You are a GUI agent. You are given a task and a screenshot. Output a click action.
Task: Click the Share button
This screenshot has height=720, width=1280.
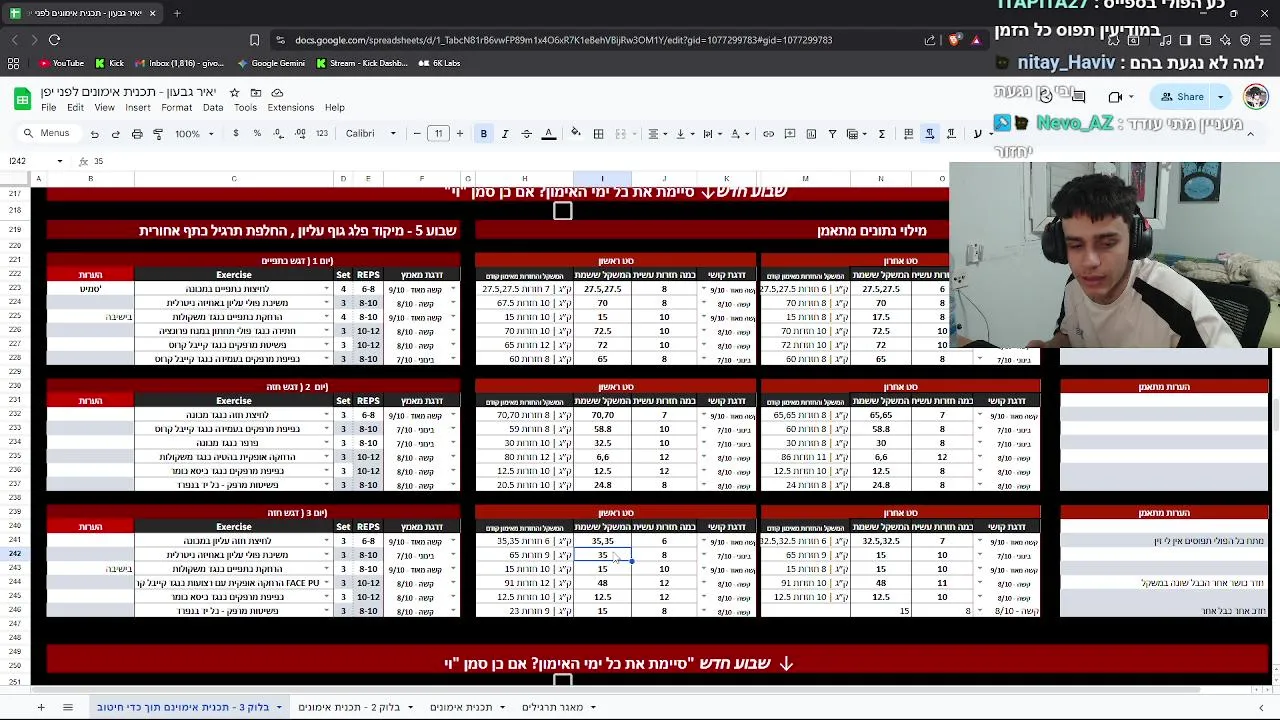[1182, 97]
